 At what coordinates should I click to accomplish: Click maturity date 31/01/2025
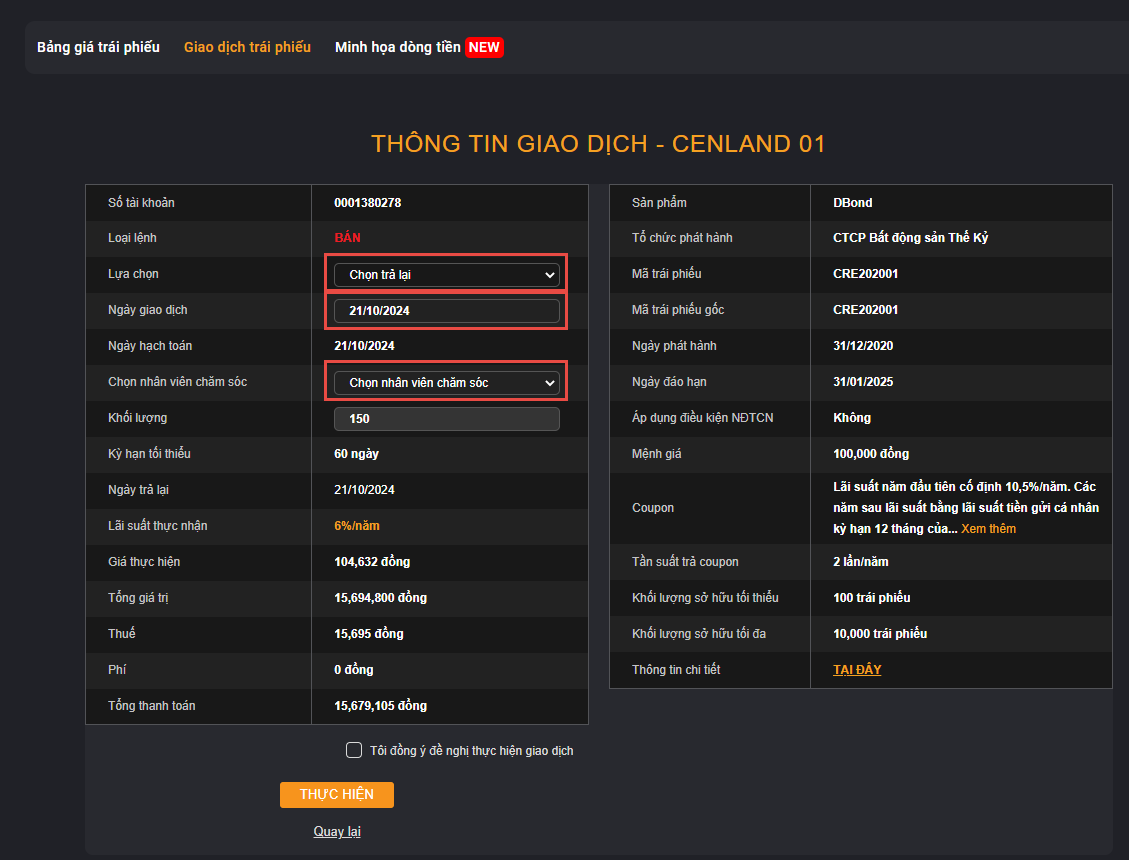coord(863,382)
